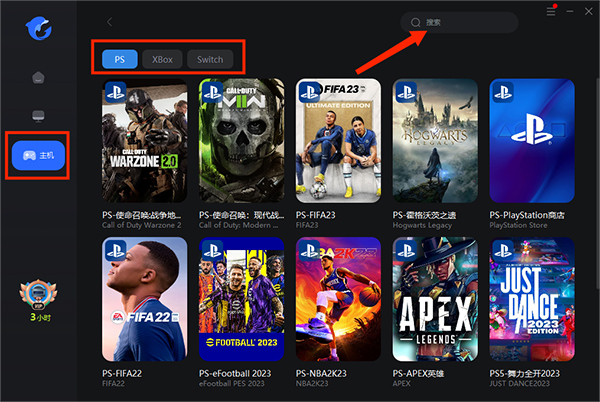The image size is (600, 402).
Task: Click the VIP badge icon
Action: pos(38,296)
